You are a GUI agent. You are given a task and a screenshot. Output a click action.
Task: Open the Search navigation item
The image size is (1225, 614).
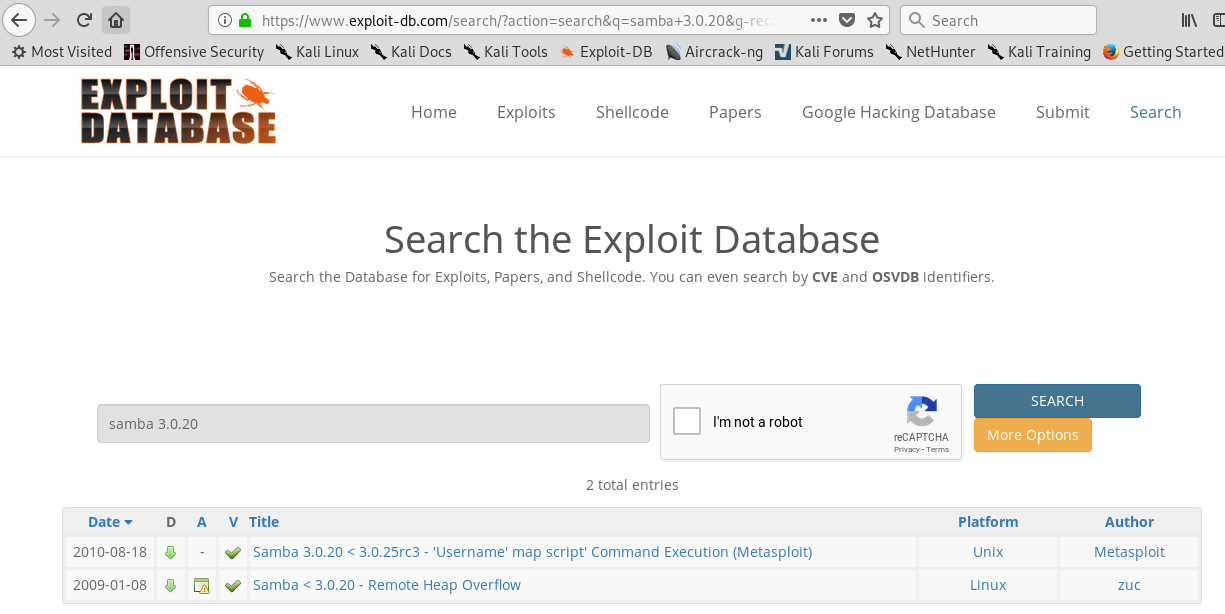[1156, 112]
